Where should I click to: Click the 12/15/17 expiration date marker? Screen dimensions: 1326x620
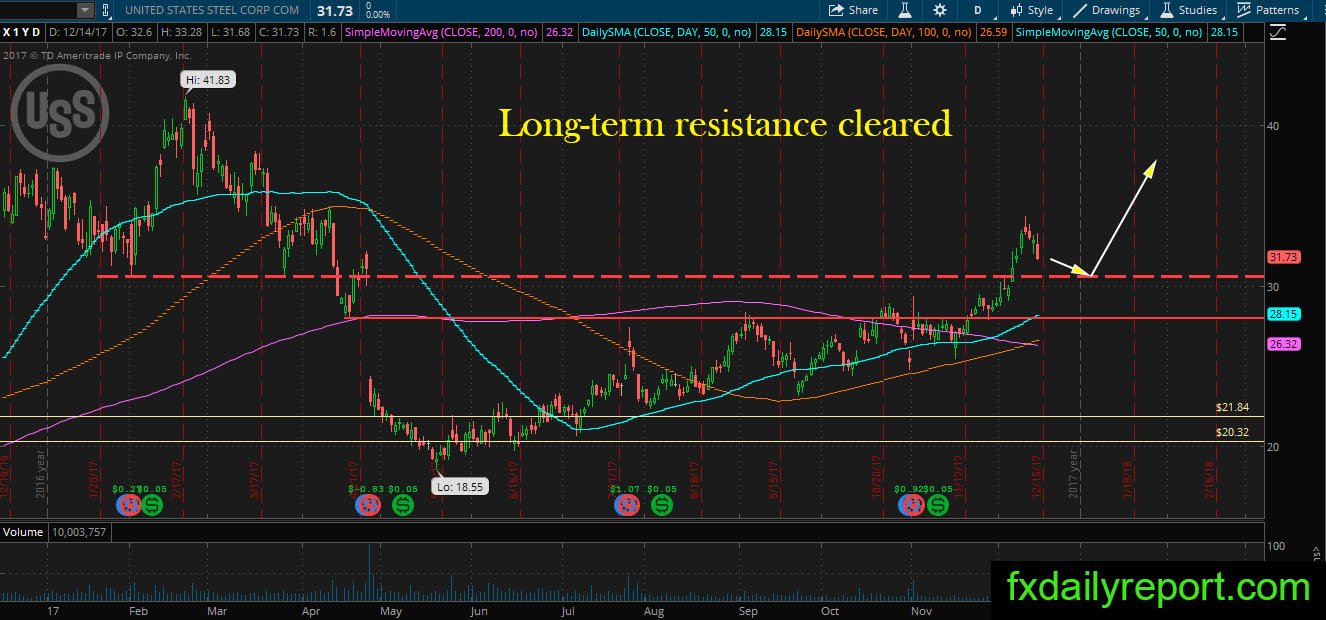point(1036,475)
